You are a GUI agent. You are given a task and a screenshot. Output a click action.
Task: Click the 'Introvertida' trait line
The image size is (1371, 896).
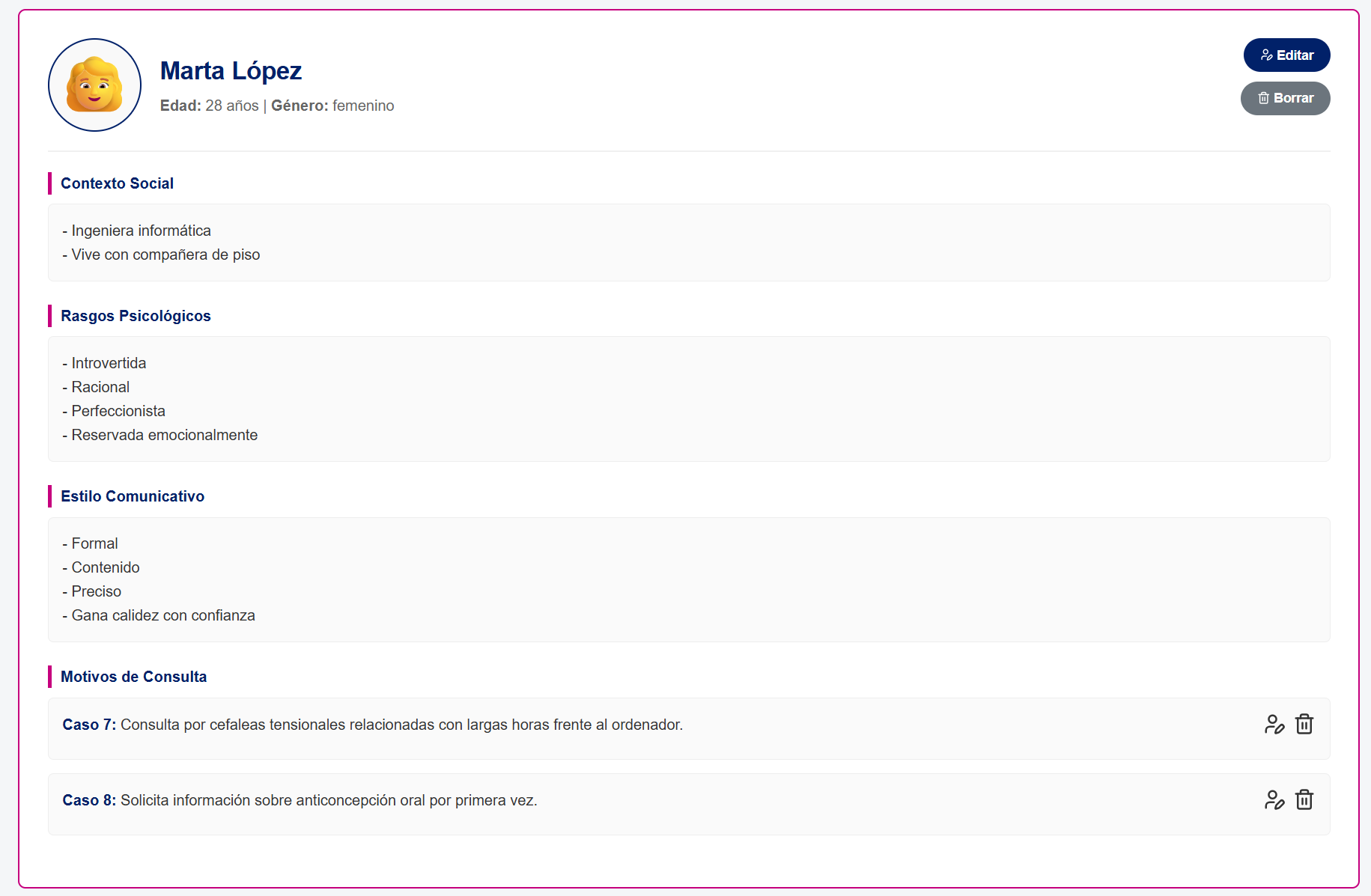click(104, 363)
